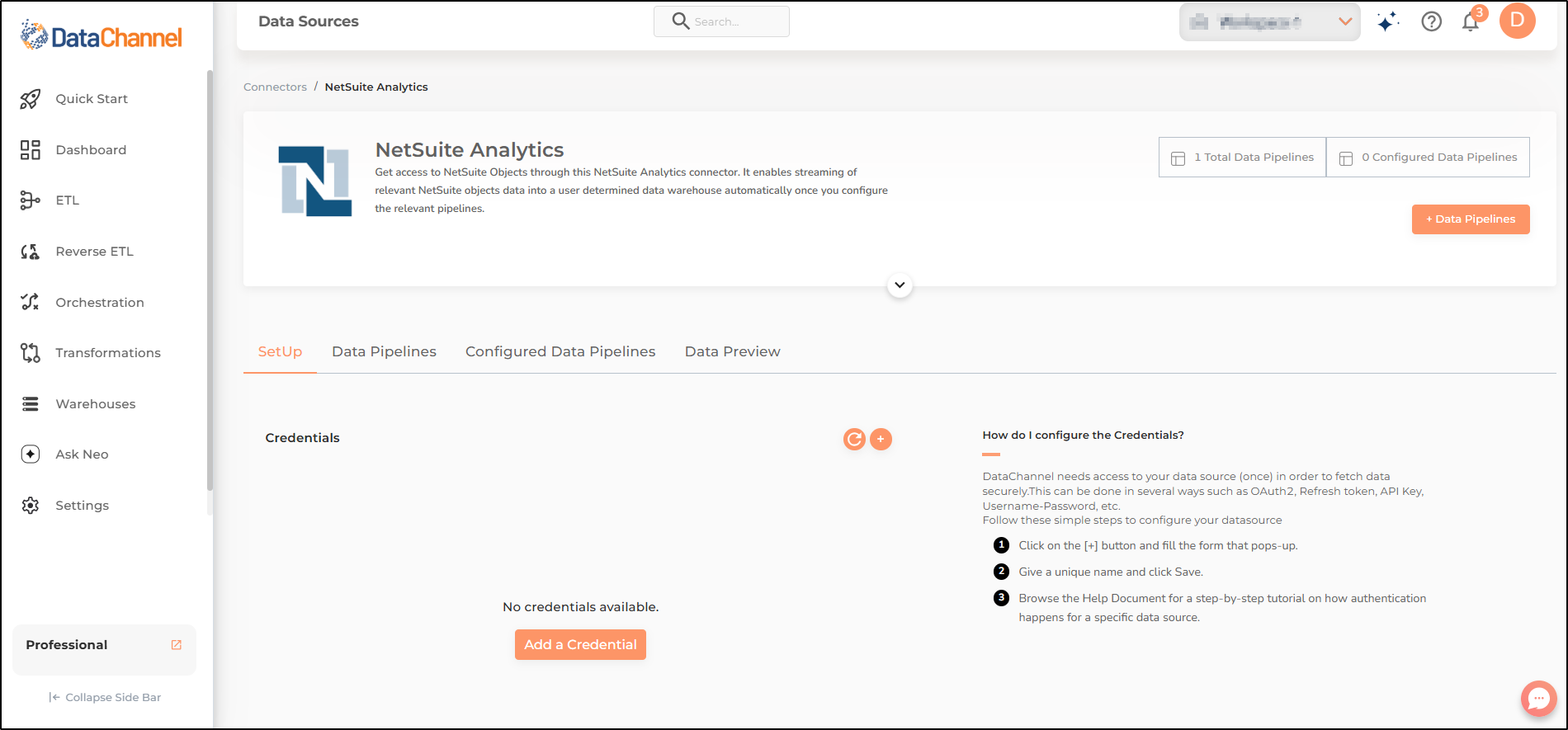This screenshot has width=1568, height=730.
Task: Open the help question mark icon
Action: click(1432, 21)
